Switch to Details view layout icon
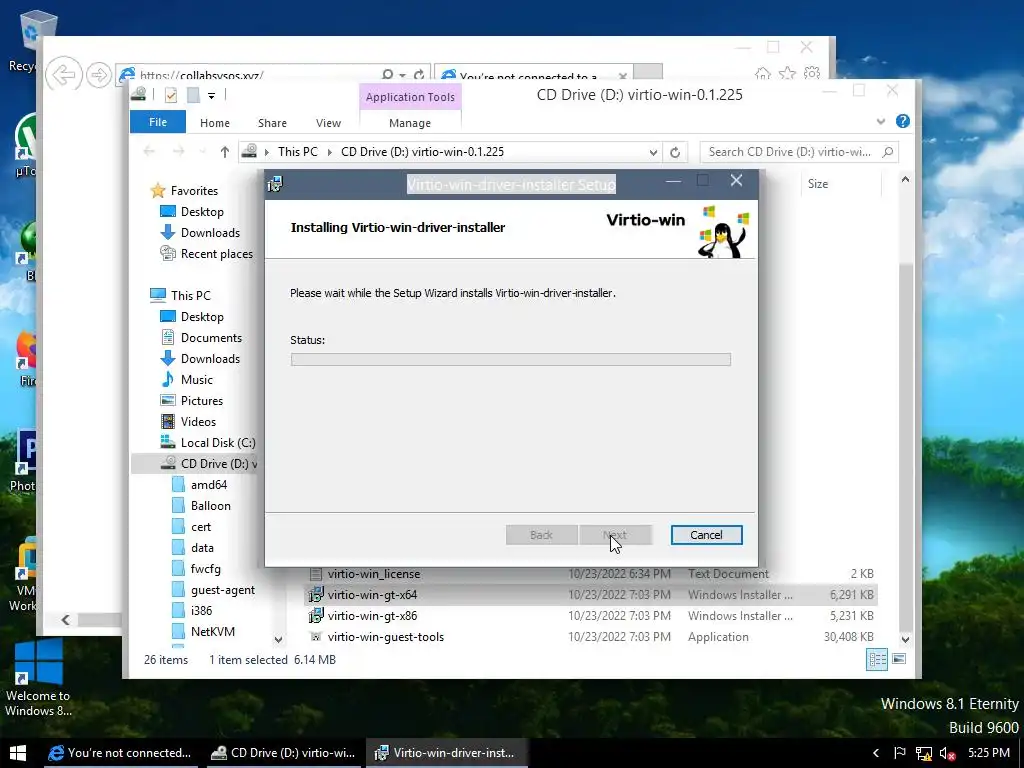Viewport: 1024px width, 768px height. (876, 660)
